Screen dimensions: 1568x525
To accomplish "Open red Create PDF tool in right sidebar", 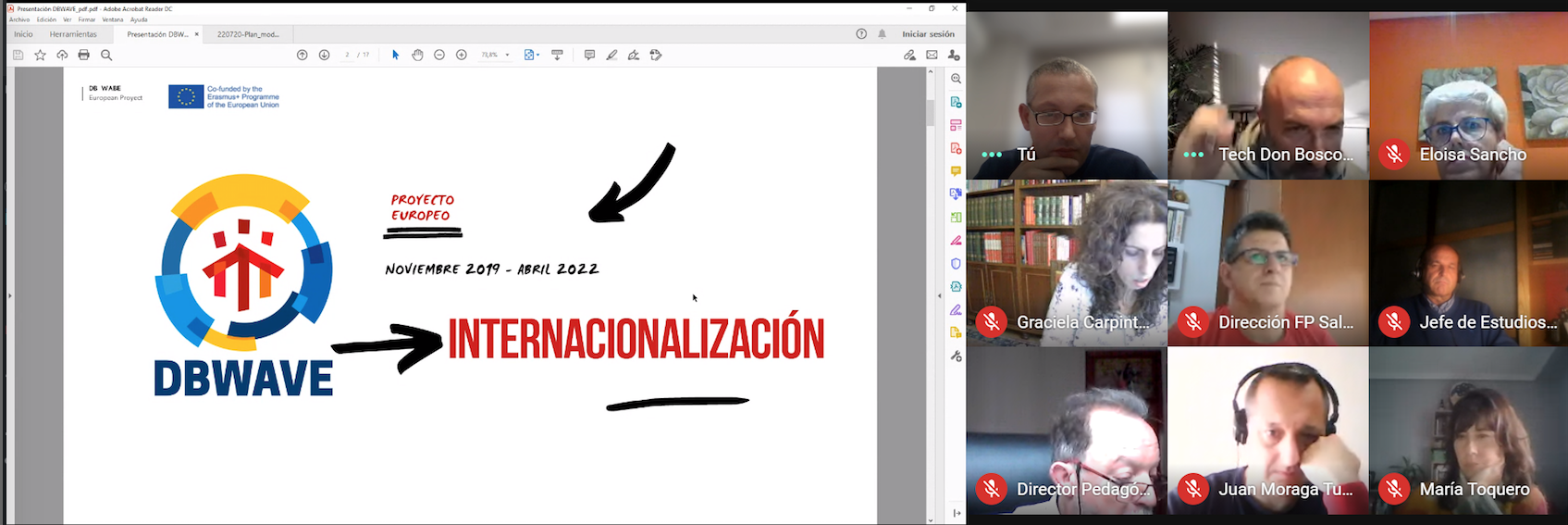I will point(957,148).
